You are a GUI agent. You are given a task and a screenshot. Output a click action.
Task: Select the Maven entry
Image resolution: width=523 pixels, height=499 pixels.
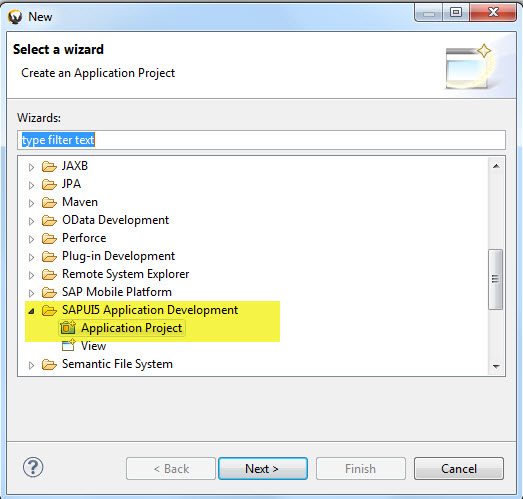(80, 202)
